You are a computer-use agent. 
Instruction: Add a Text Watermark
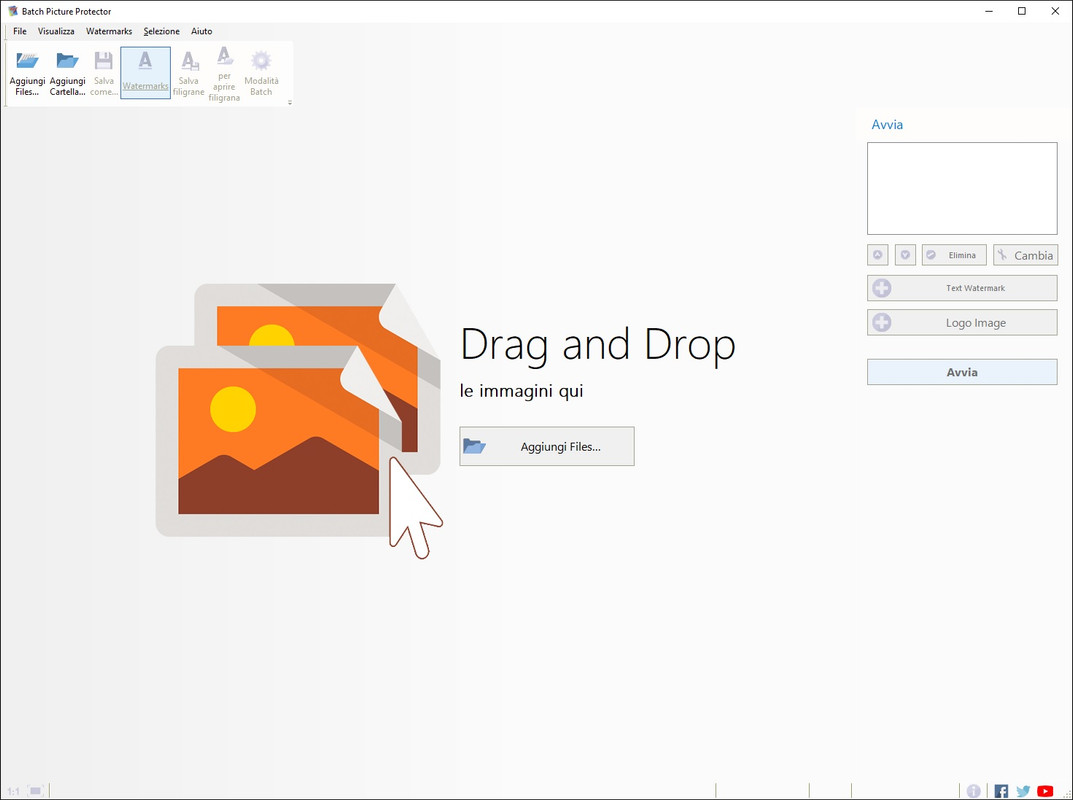tap(962, 288)
